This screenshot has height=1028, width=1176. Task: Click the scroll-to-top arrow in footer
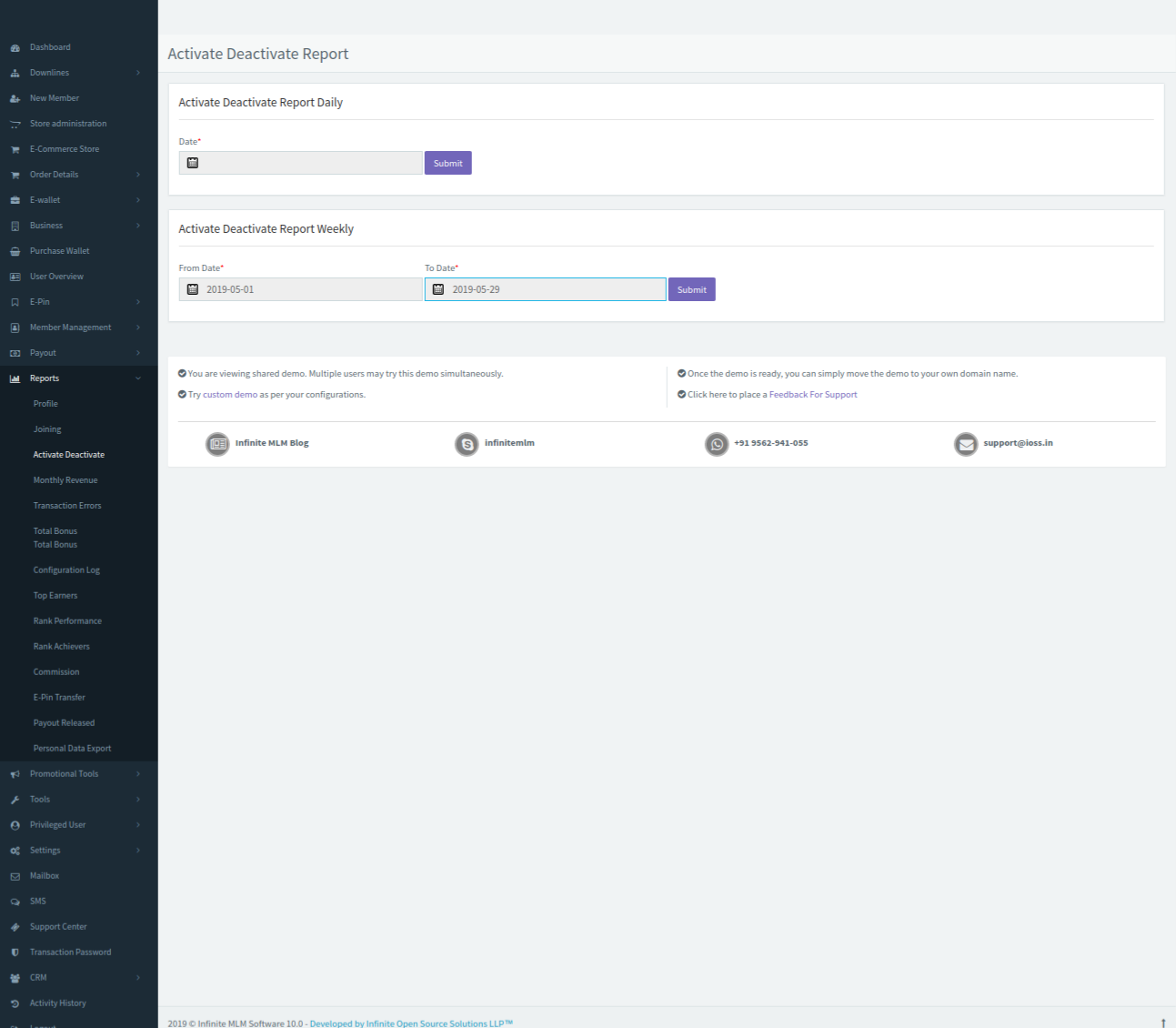1163,1023
